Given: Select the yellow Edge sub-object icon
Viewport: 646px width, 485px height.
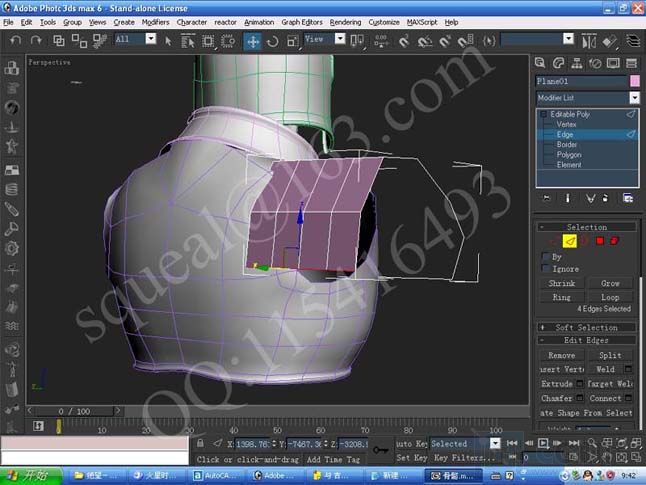Looking at the screenshot, I should tap(570, 241).
